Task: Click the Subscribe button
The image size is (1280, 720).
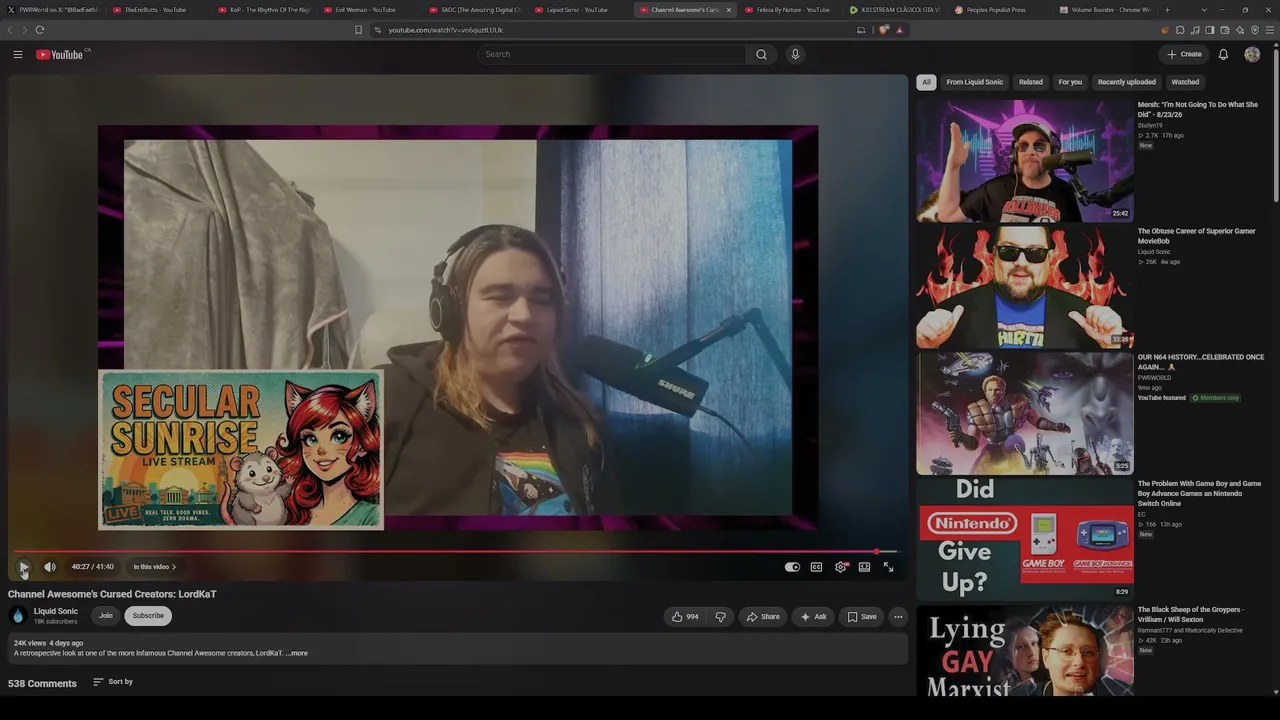Action: [x=148, y=616]
